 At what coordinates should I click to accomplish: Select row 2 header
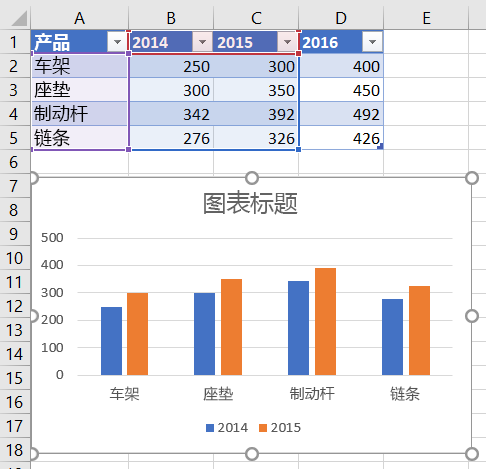pos(15,66)
